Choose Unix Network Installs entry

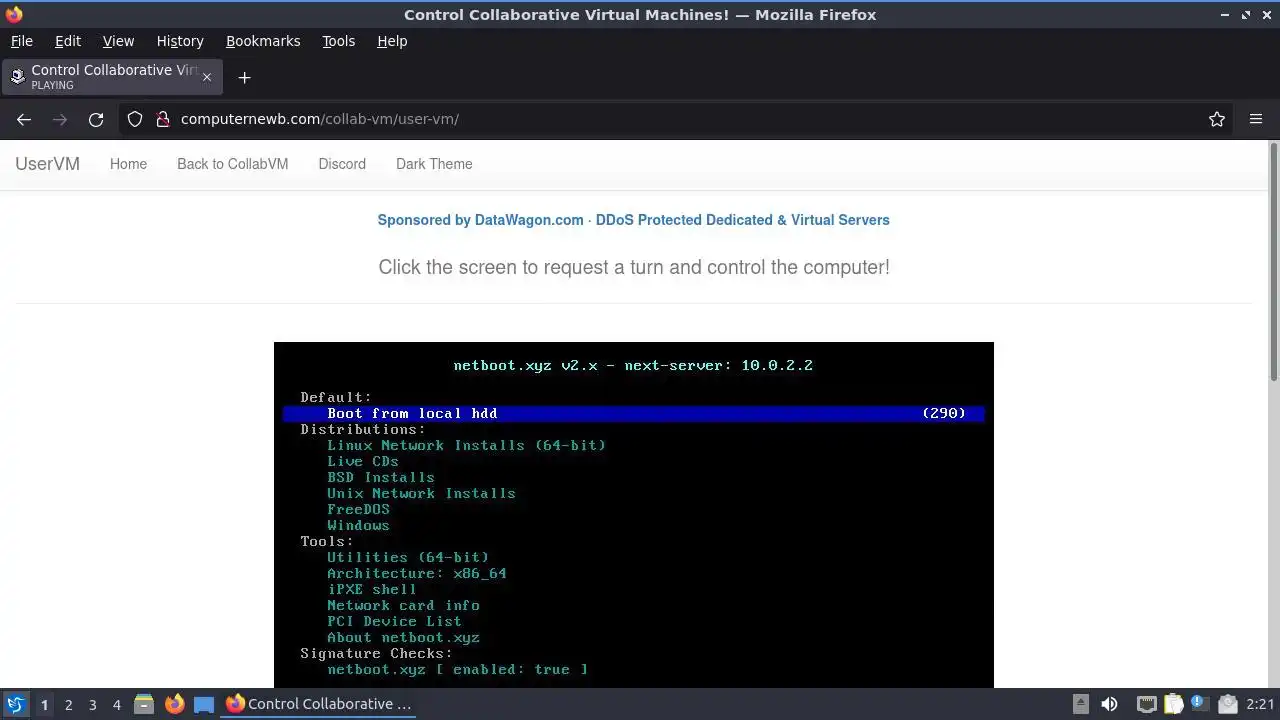[421, 493]
